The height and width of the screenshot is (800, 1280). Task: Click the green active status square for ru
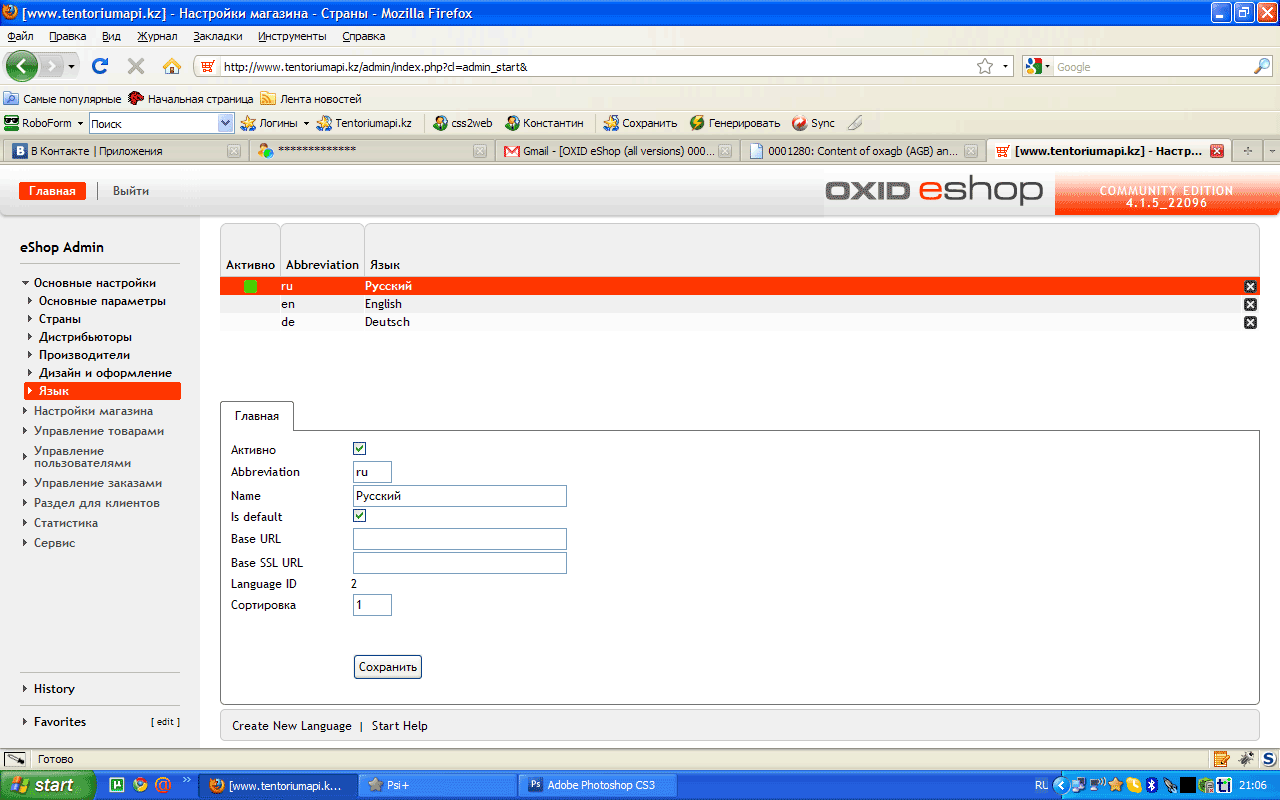pyautogui.click(x=250, y=286)
